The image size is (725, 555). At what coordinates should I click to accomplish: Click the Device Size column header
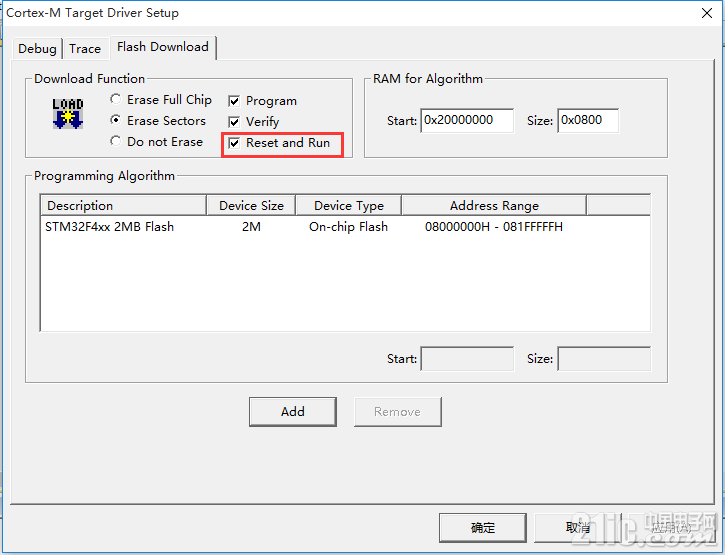coord(251,205)
